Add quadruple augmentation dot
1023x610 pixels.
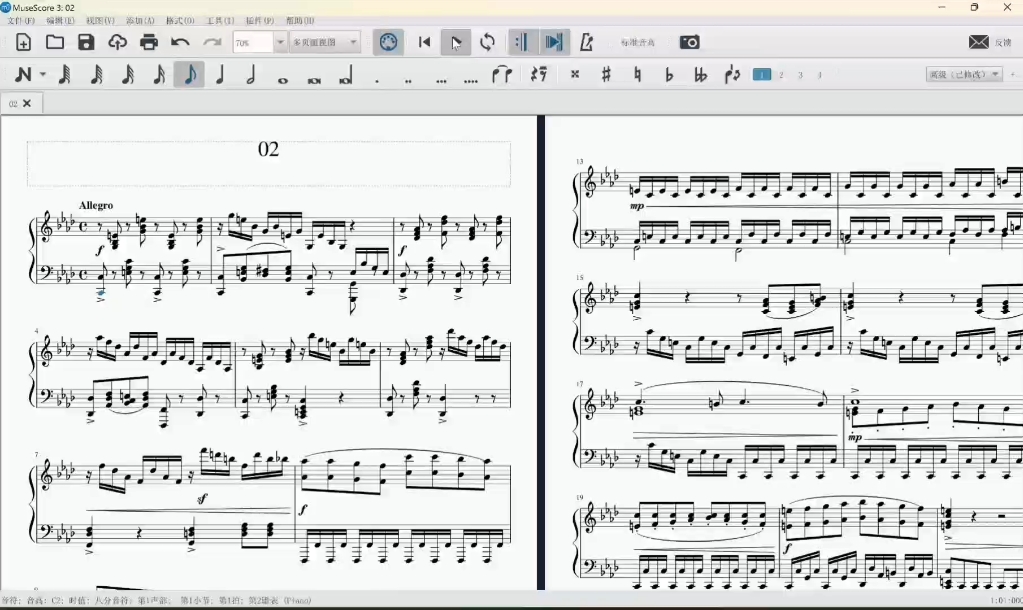pyautogui.click(x=470, y=81)
